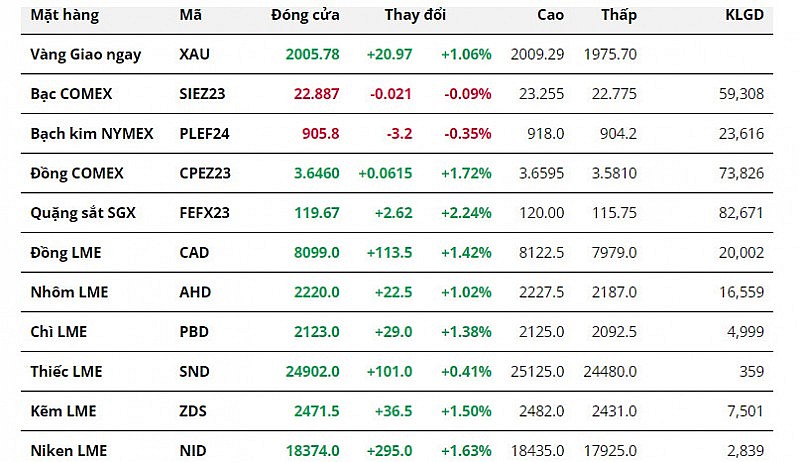Click the Kẽm LME commodity name
This screenshot has height=462, width=800.
tap(64, 411)
